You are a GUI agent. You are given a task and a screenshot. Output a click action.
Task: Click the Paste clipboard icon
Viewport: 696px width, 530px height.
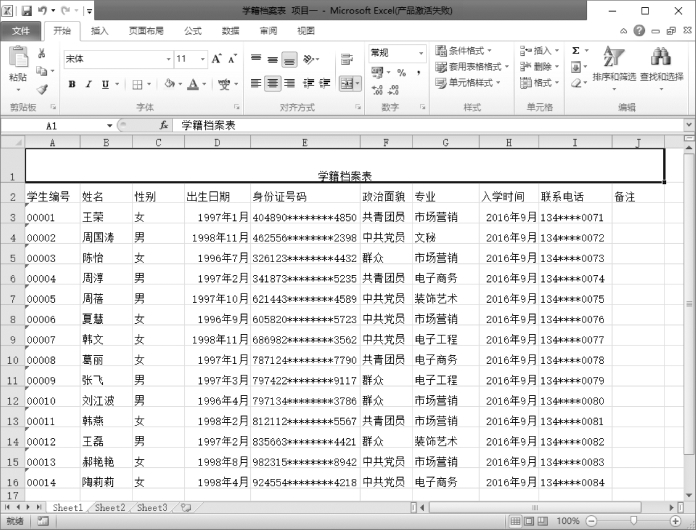(x=18, y=58)
